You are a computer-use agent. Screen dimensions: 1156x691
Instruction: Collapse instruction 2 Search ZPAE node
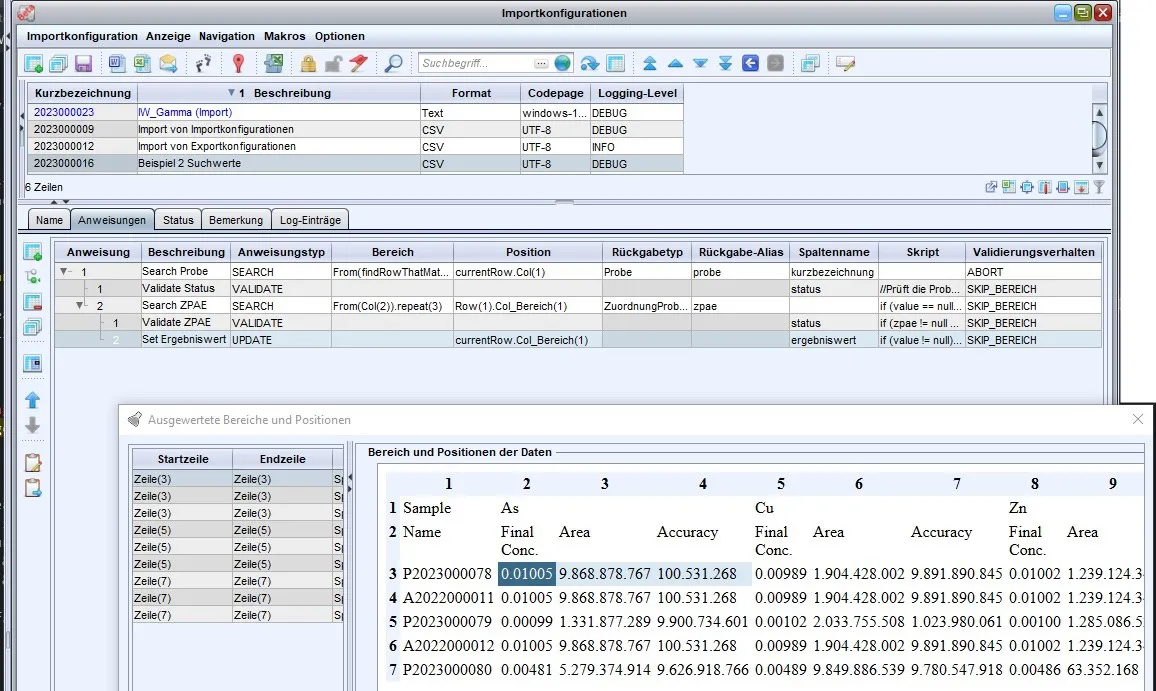80,306
